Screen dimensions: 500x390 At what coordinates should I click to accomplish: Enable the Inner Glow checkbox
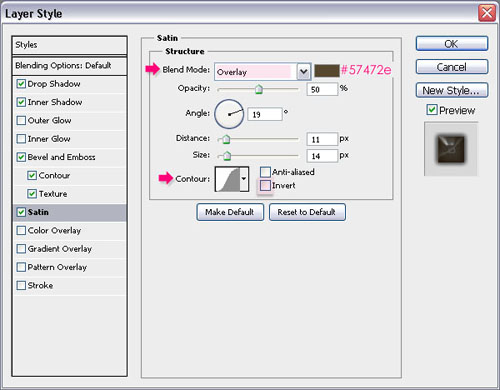pyautogui.click(x=21, y=139)
